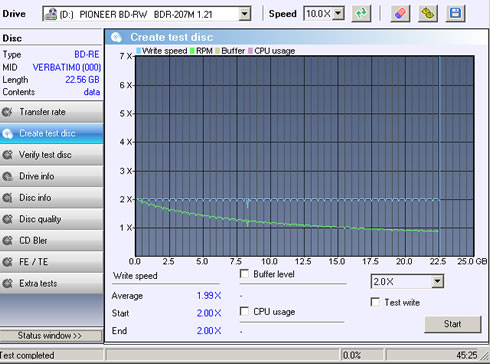Click the Disc quality sidebar icon
490x364 pixels.
point(7,219)
